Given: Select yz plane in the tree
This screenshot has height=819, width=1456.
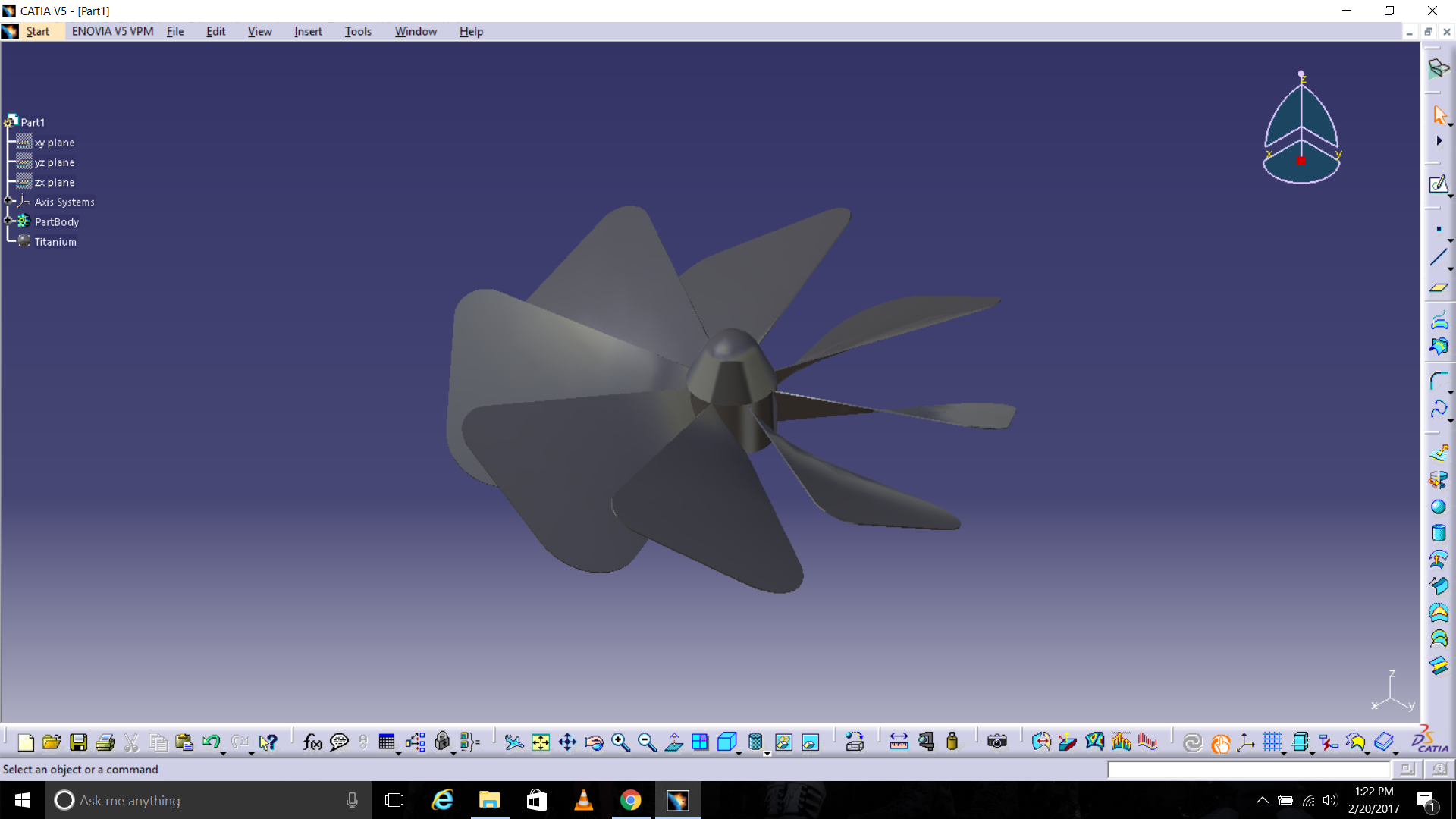Looking at the screenshot, I should 55,162.
